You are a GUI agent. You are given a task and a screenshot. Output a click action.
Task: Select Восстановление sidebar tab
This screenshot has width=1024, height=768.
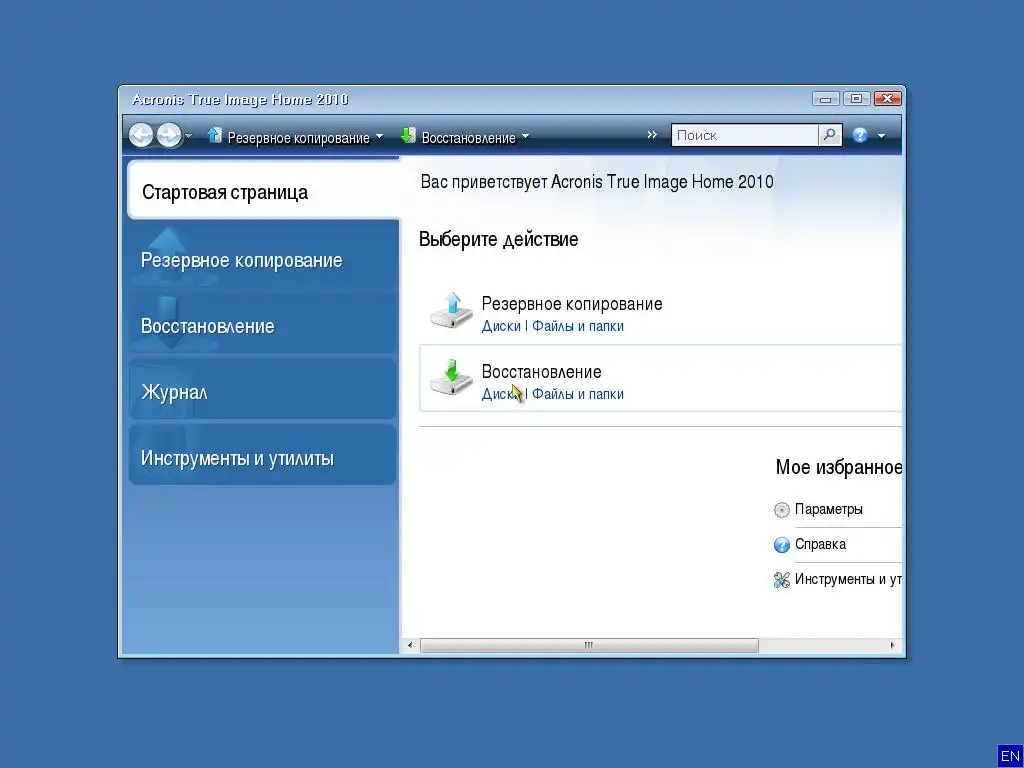click(263, 323)
